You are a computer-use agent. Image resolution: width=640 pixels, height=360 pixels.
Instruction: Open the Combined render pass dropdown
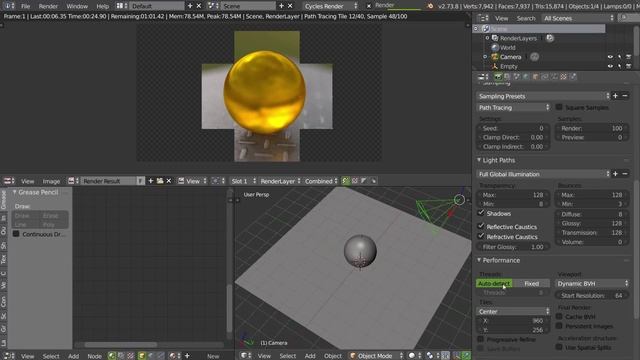click(321, 181)
